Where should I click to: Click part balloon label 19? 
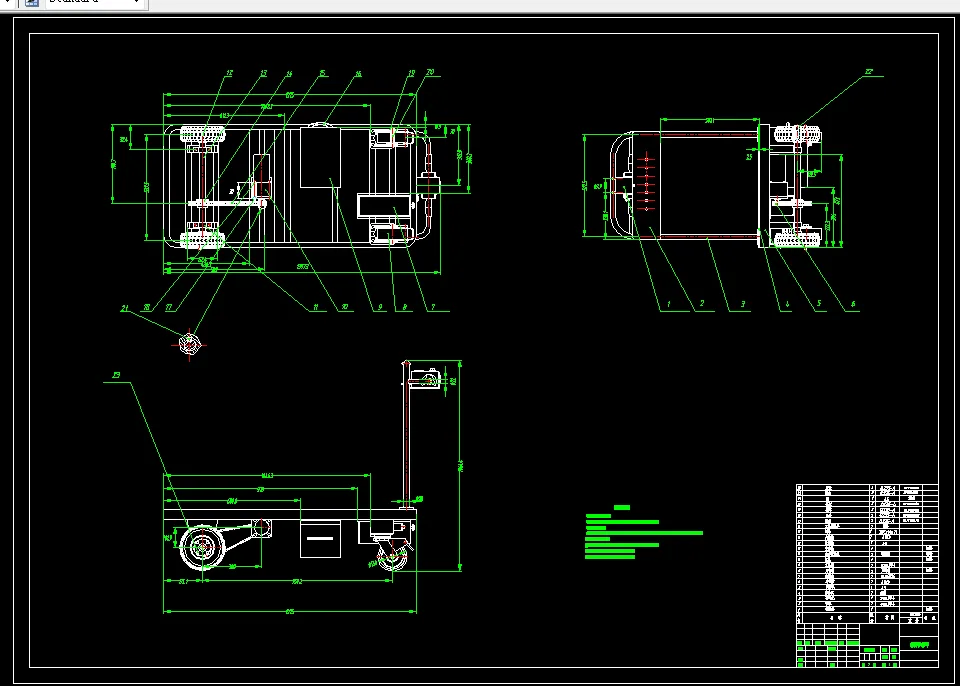[x=411, y=73]
